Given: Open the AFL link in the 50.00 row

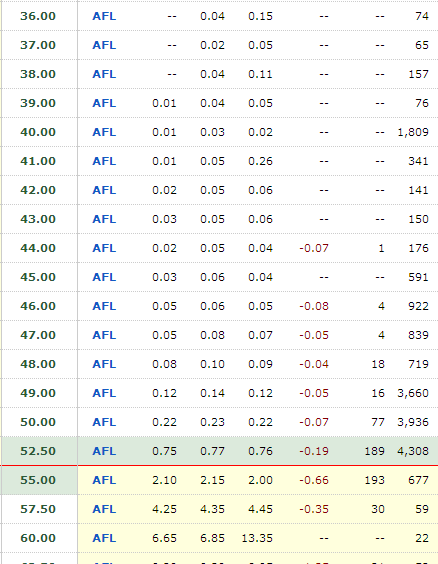Looking at the screenshot, I should click(x=104, y=422).
